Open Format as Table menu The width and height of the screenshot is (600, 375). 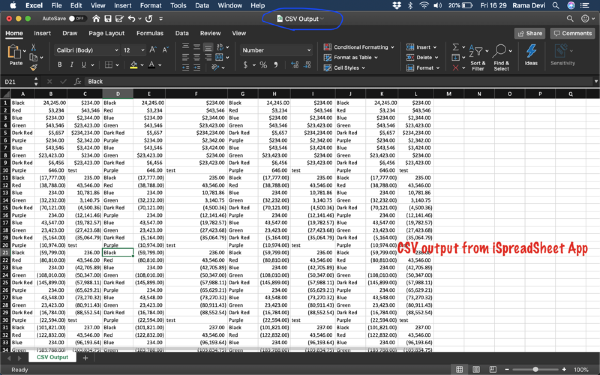tap(351, 57)
